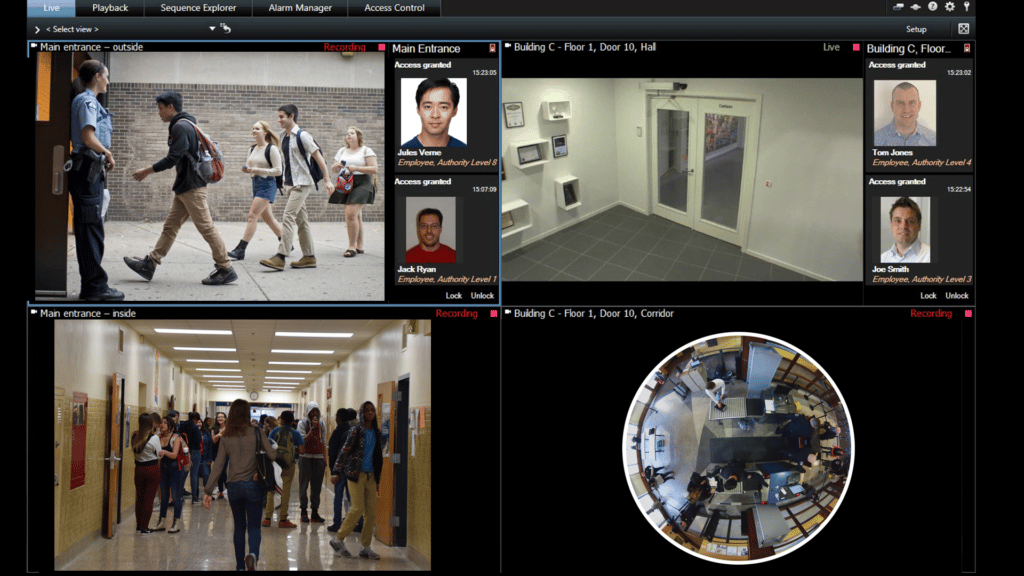Click the reload view icon near Select view
Screen dimensions: 1024x576
pyautogui.click(x=224, y=29)
